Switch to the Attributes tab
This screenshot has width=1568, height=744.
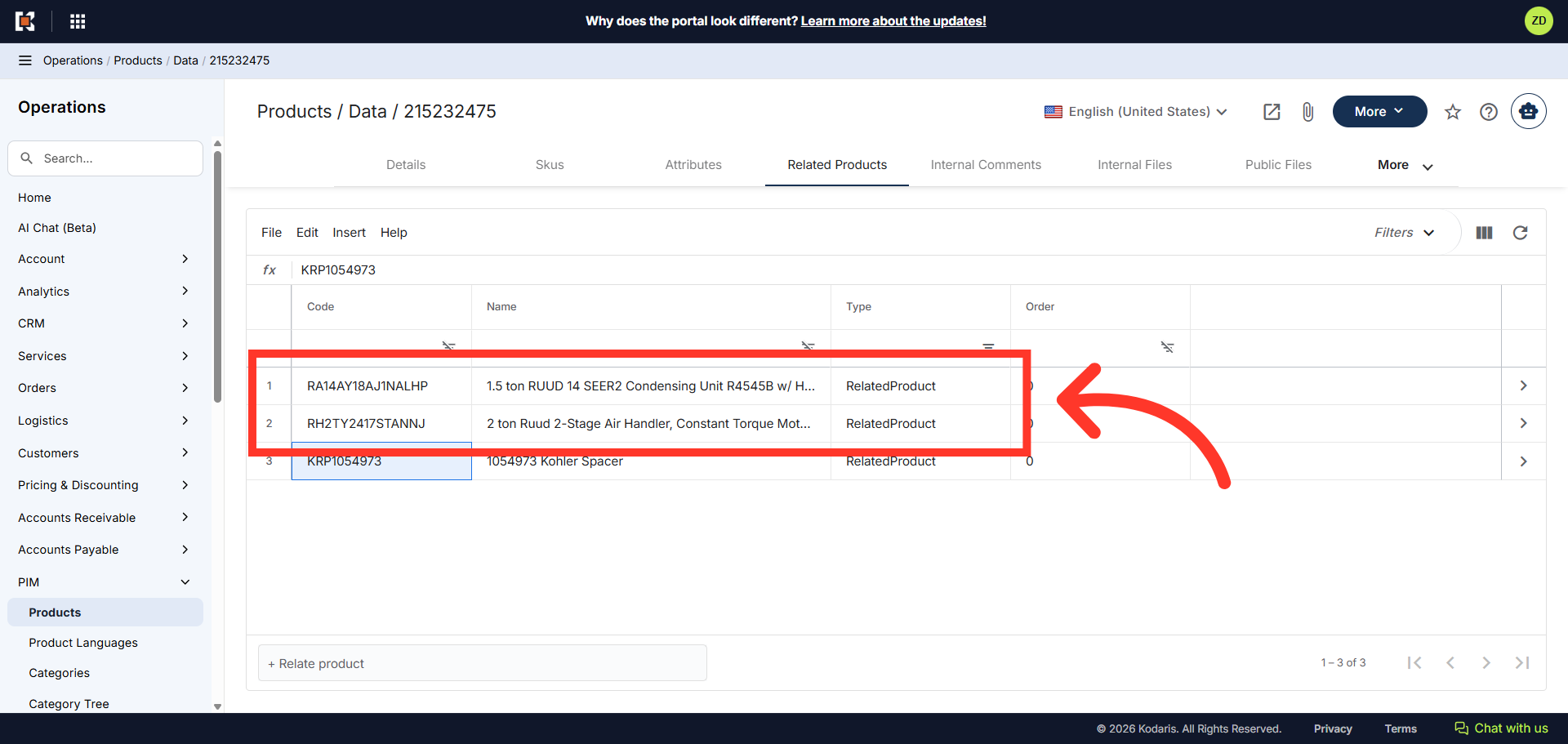click(693, 165)
